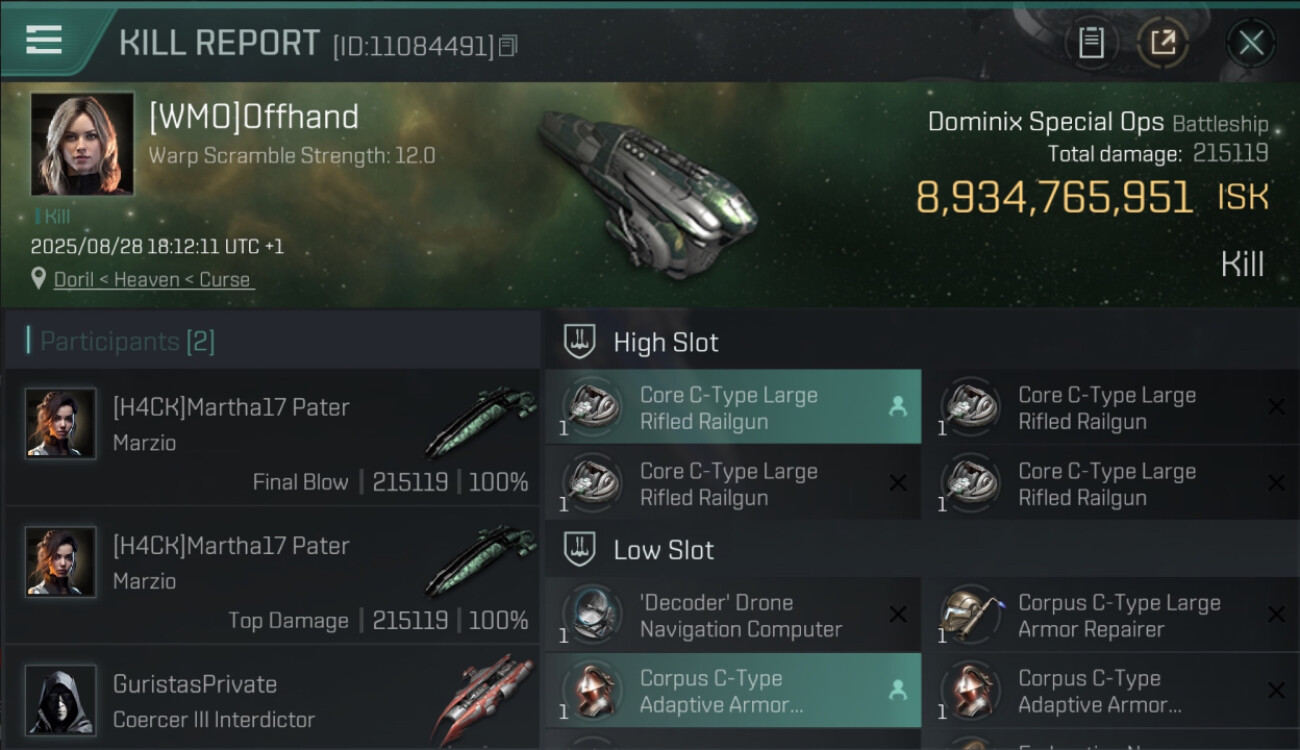Viewport: 1300px width, 750px height.
Task: Open GuristasPrivate participant entry
Action: 272,700
